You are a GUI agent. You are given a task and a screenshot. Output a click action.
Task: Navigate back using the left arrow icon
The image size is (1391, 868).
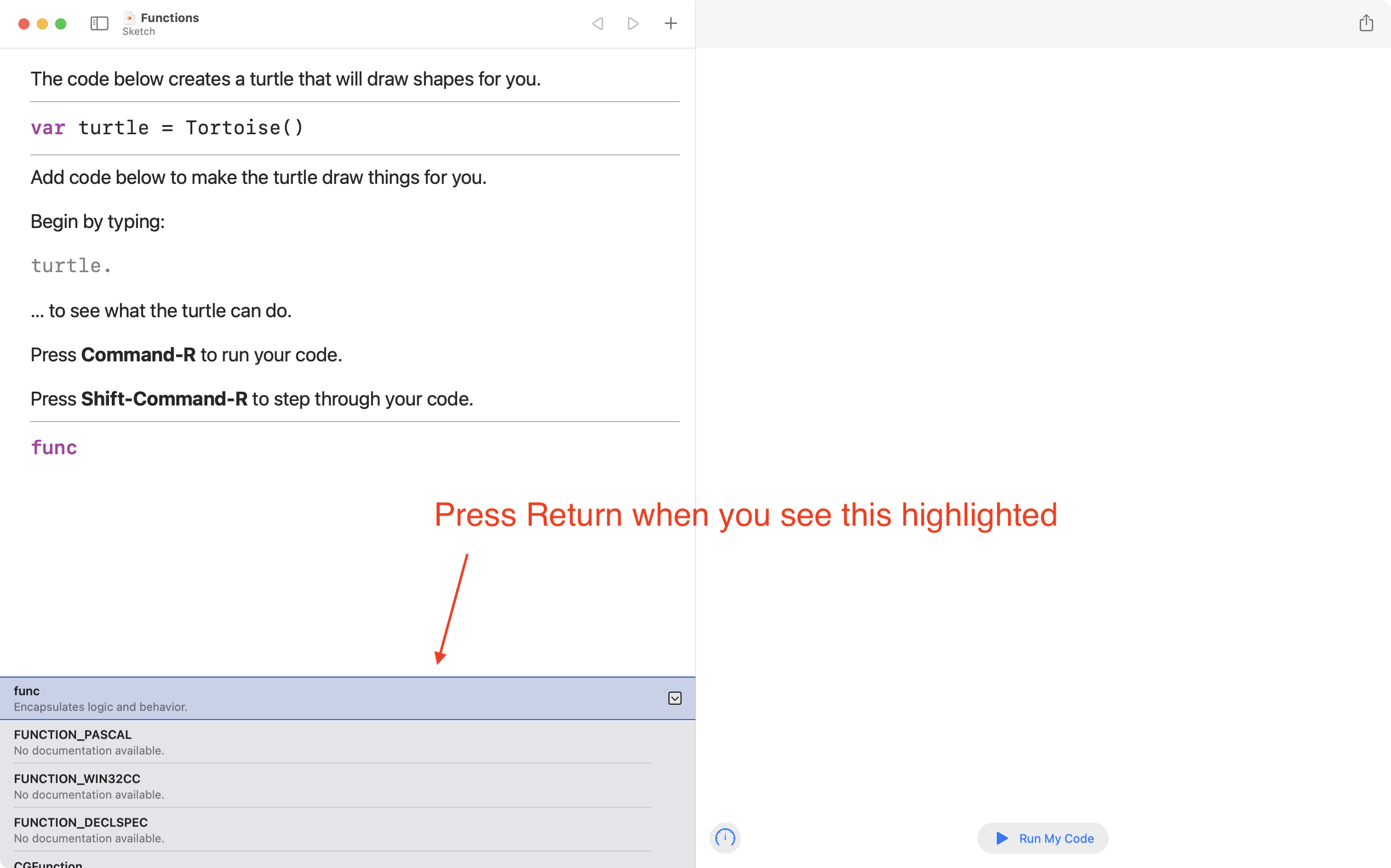click(x=597, y=23)
